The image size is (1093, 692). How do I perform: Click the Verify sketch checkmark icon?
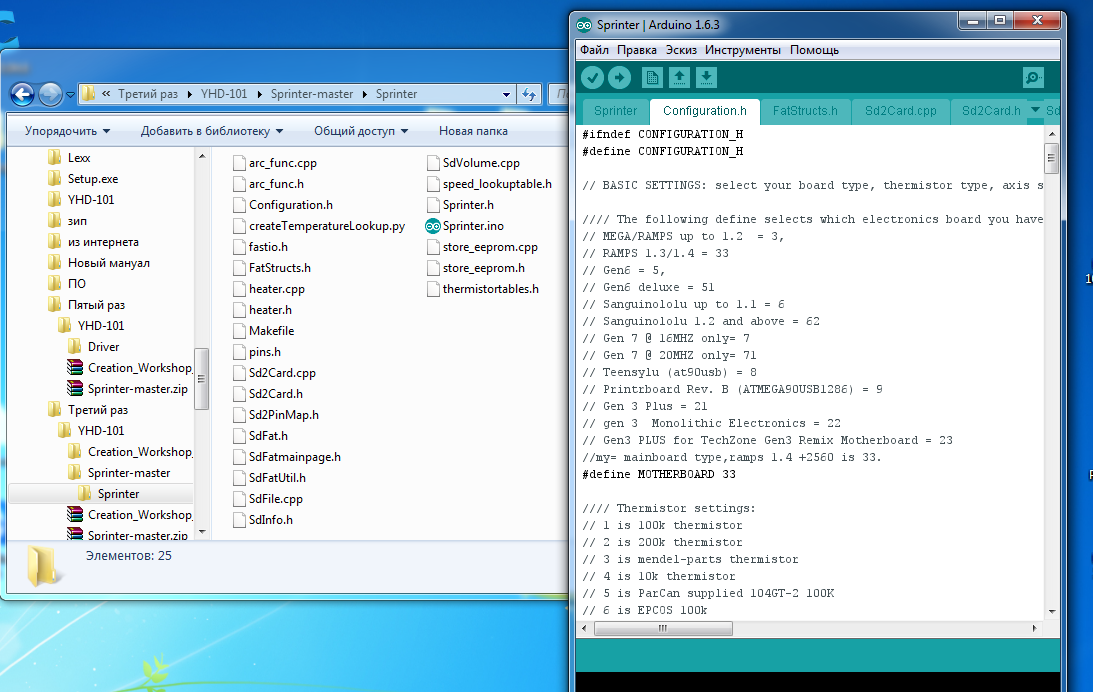coord(593,77)
